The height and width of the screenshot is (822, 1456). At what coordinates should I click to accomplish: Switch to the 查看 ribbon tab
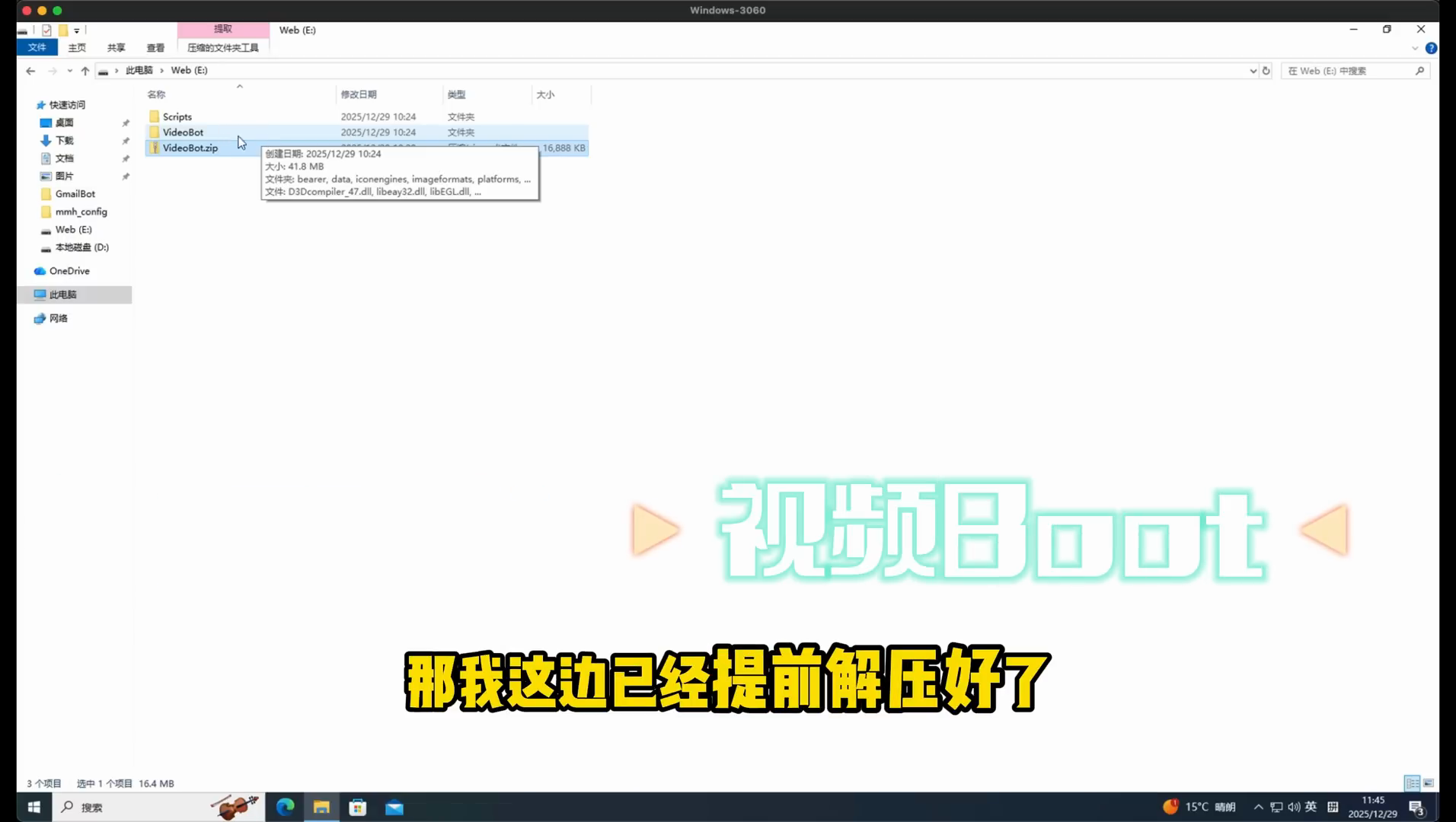[x=155, y=47]
